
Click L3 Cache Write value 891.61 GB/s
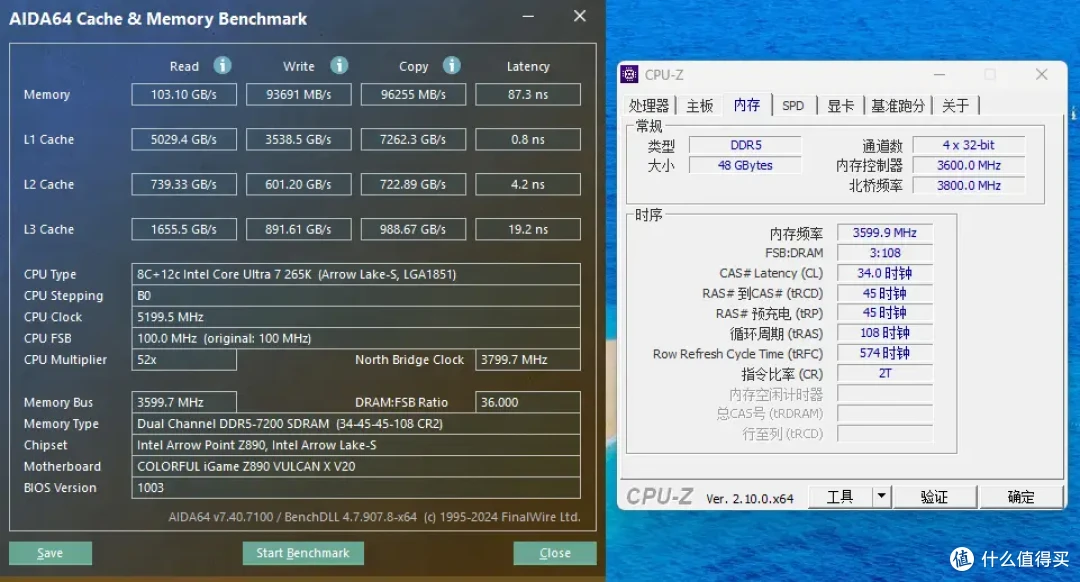[x=299, y=229]
